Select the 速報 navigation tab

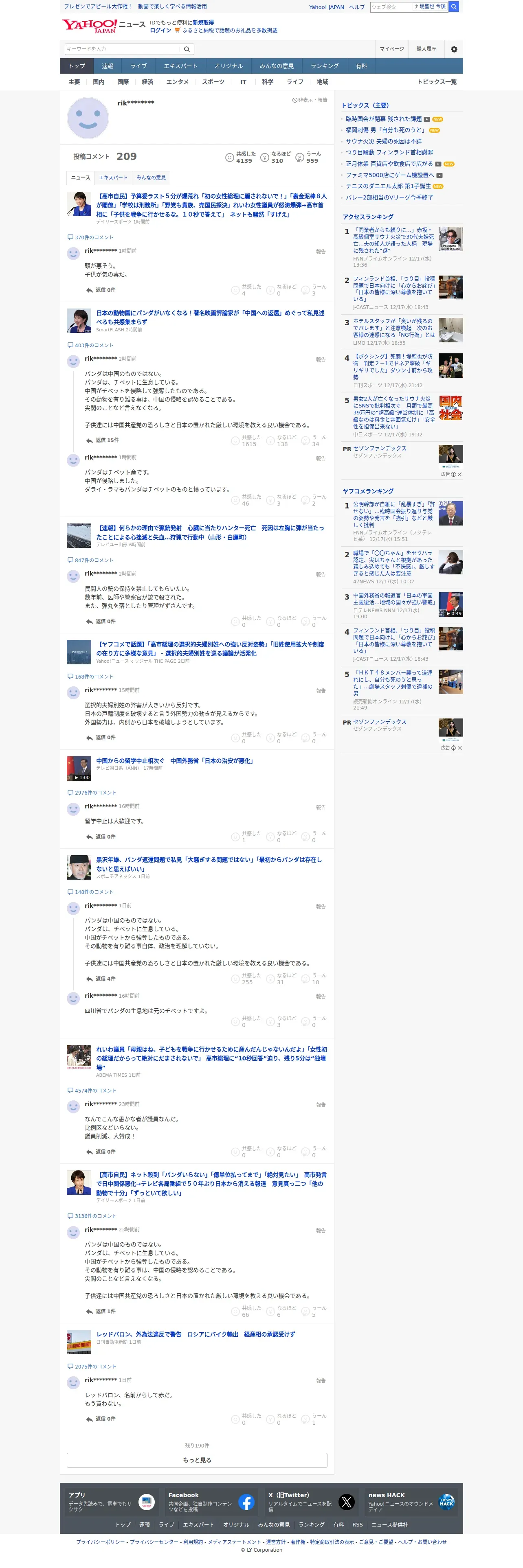coord(108,66)
